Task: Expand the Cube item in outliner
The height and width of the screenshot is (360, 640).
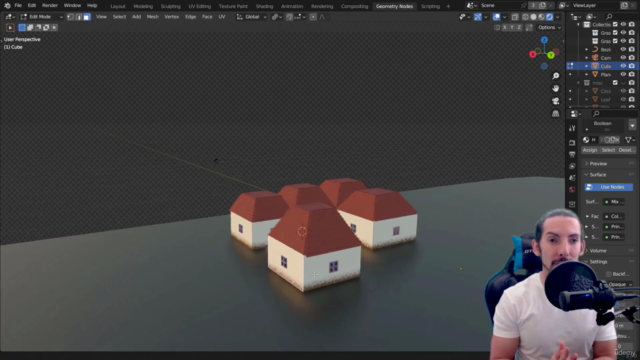Action: (587, 66)
